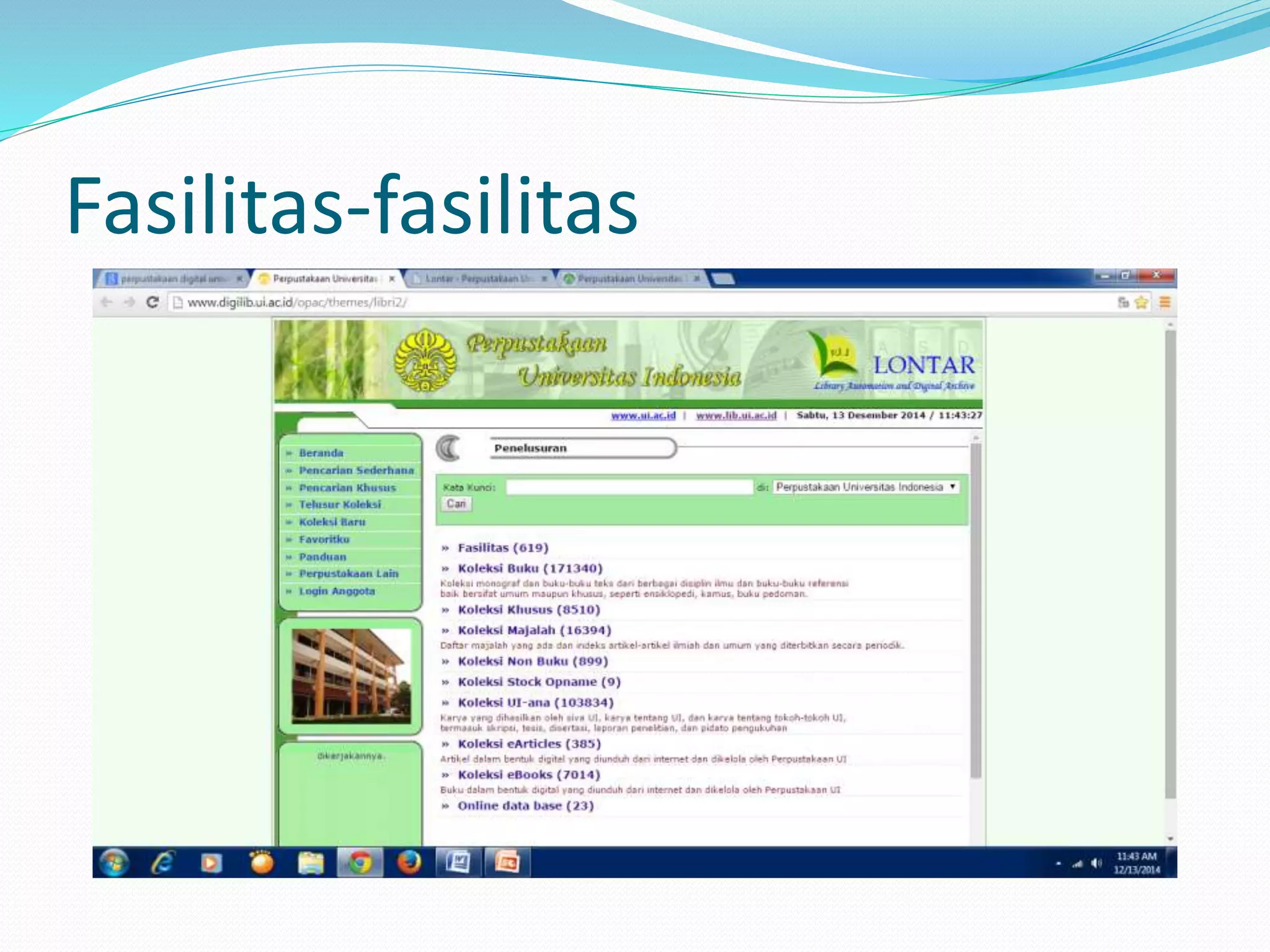Switch to Google Chrome in the taskbar
Screen dimensions: 1270x952
click(x=360, y=863)
